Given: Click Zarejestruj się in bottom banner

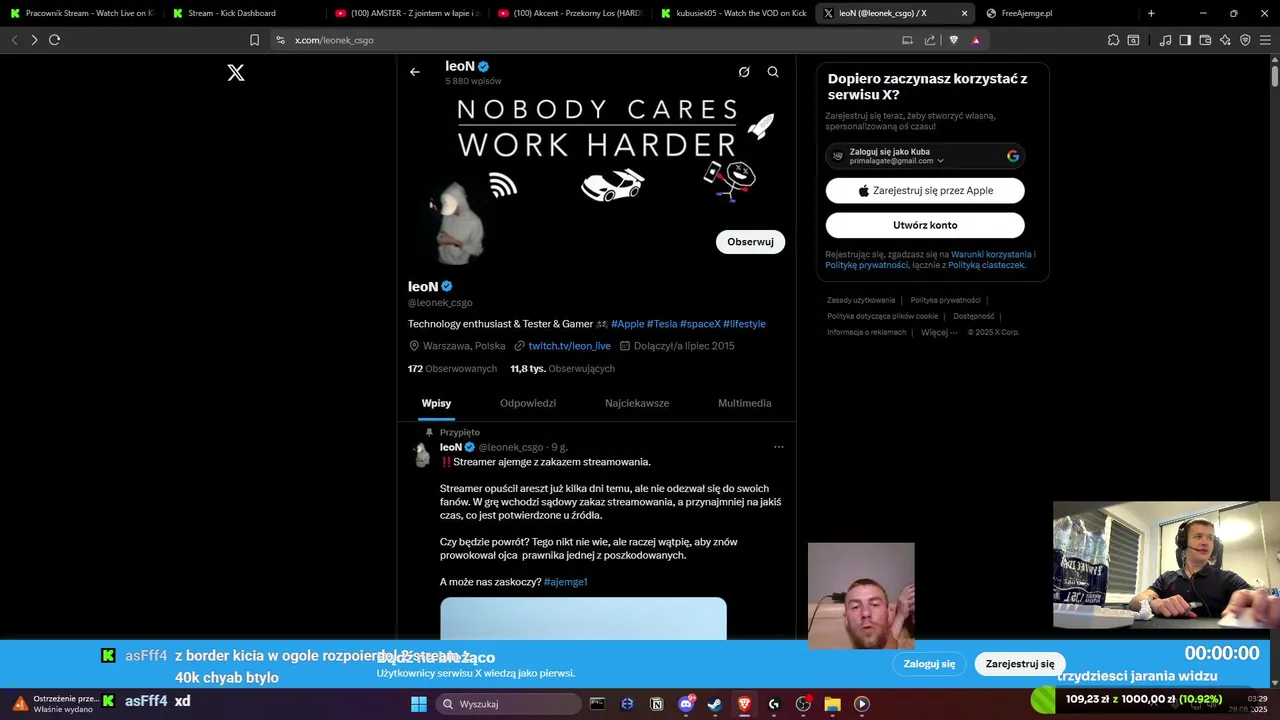Looking at the screenshot, I should tap(1020, 664).
